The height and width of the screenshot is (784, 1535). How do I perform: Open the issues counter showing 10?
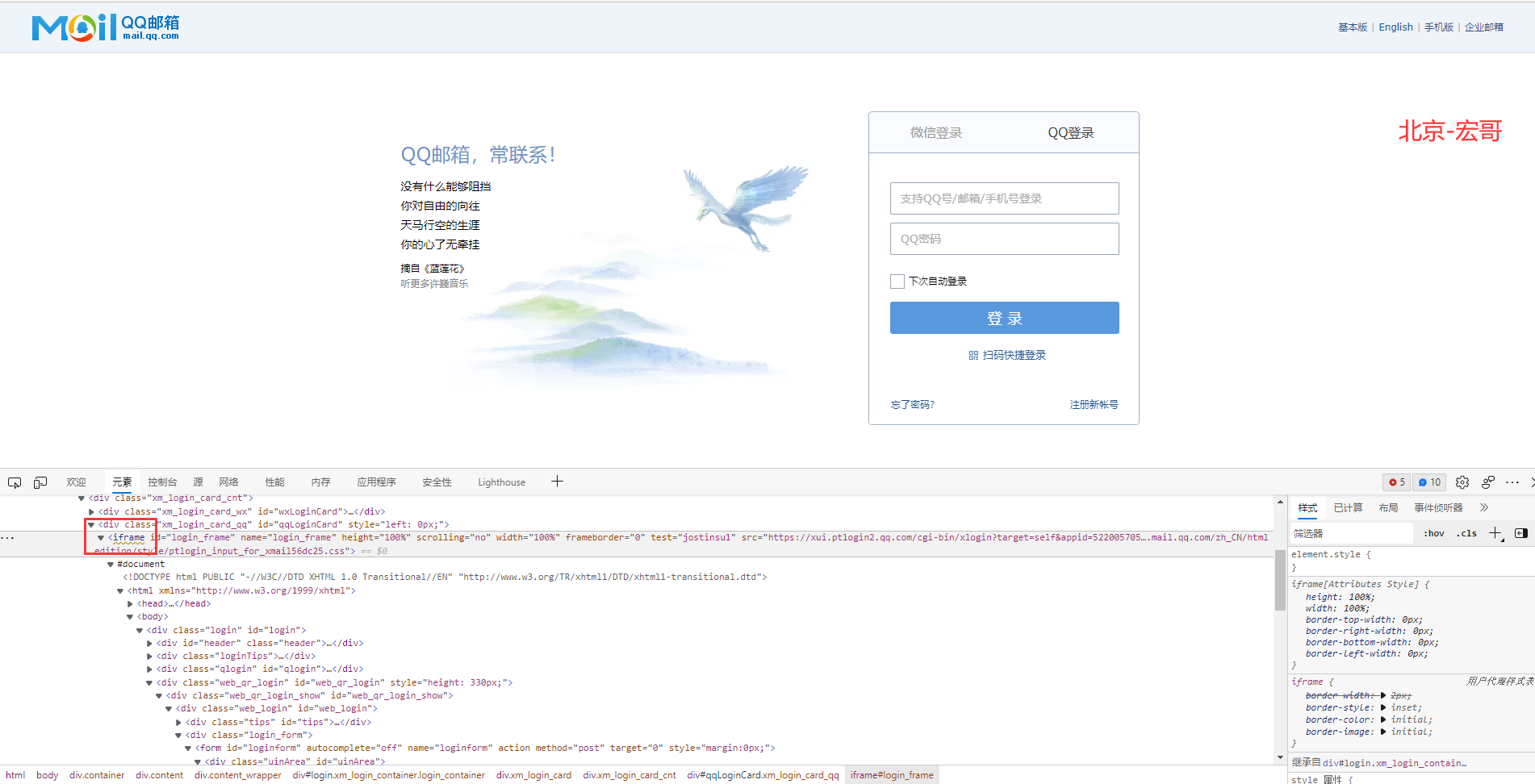pos(1428,482)
